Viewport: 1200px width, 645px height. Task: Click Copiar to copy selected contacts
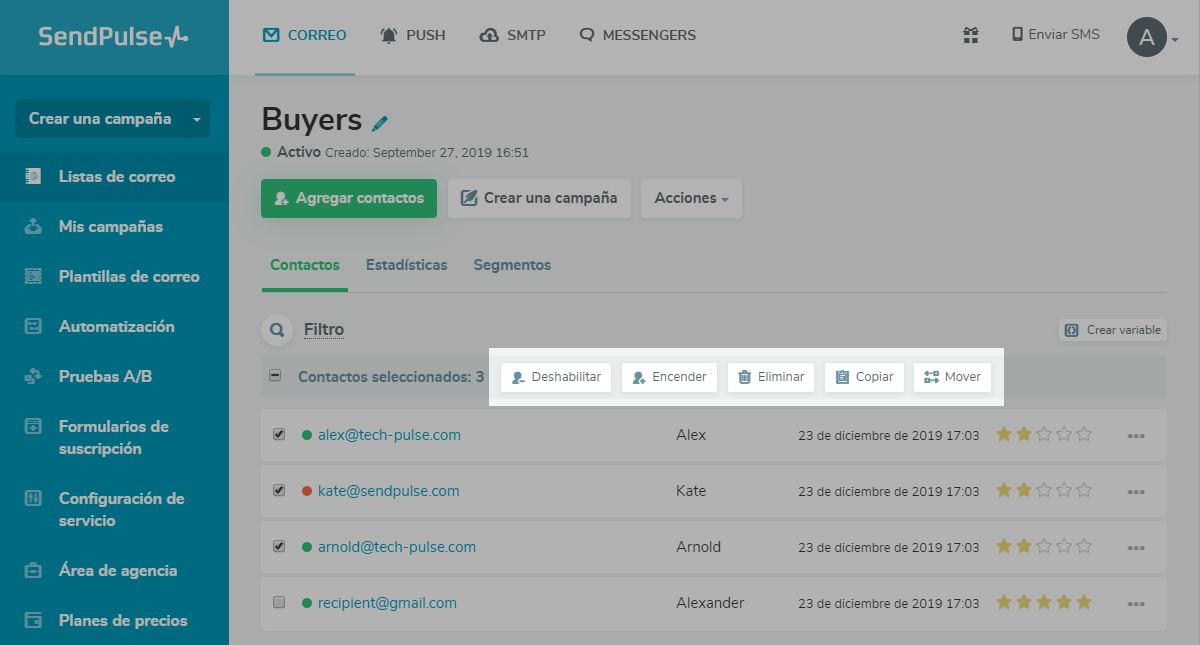tap(864, 377)
